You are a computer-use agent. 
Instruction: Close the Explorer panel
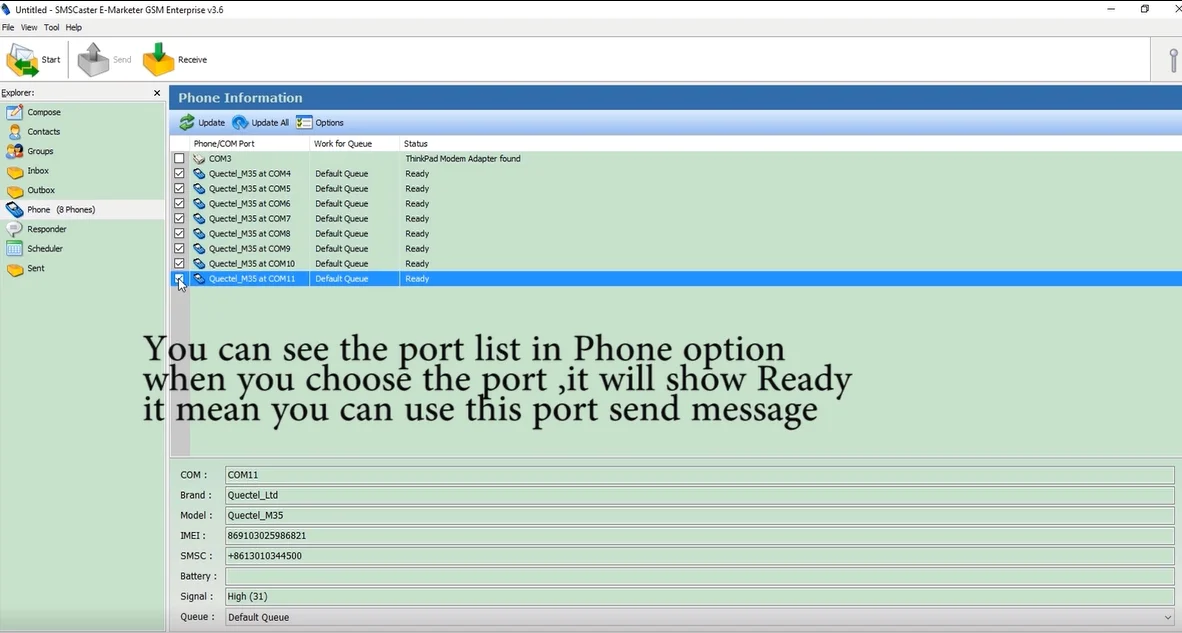tap(157, 93)
